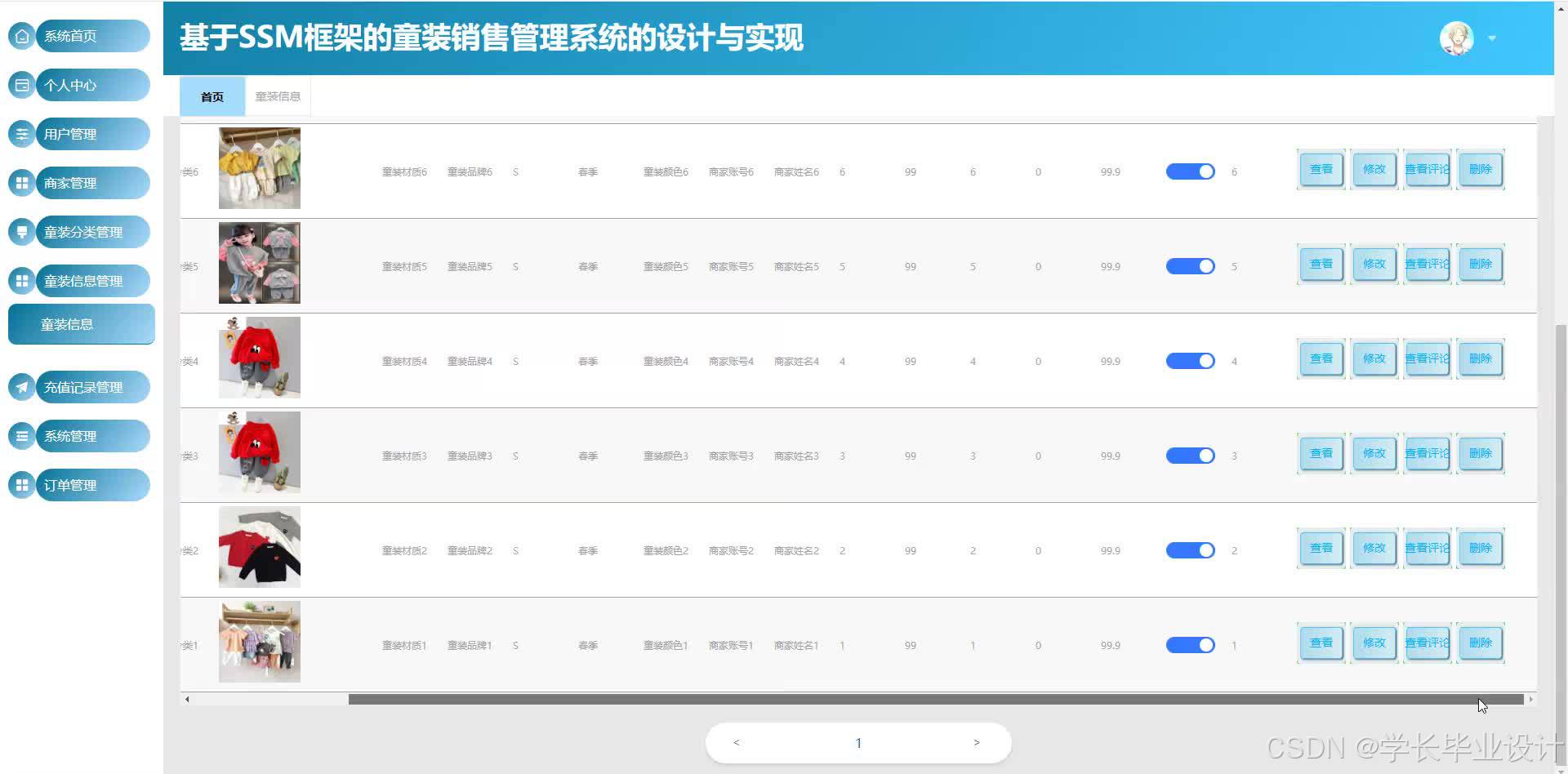Open the 系统首页 menu item
This screenshot has height=774, width=1568.
click(x=92, y=36)
